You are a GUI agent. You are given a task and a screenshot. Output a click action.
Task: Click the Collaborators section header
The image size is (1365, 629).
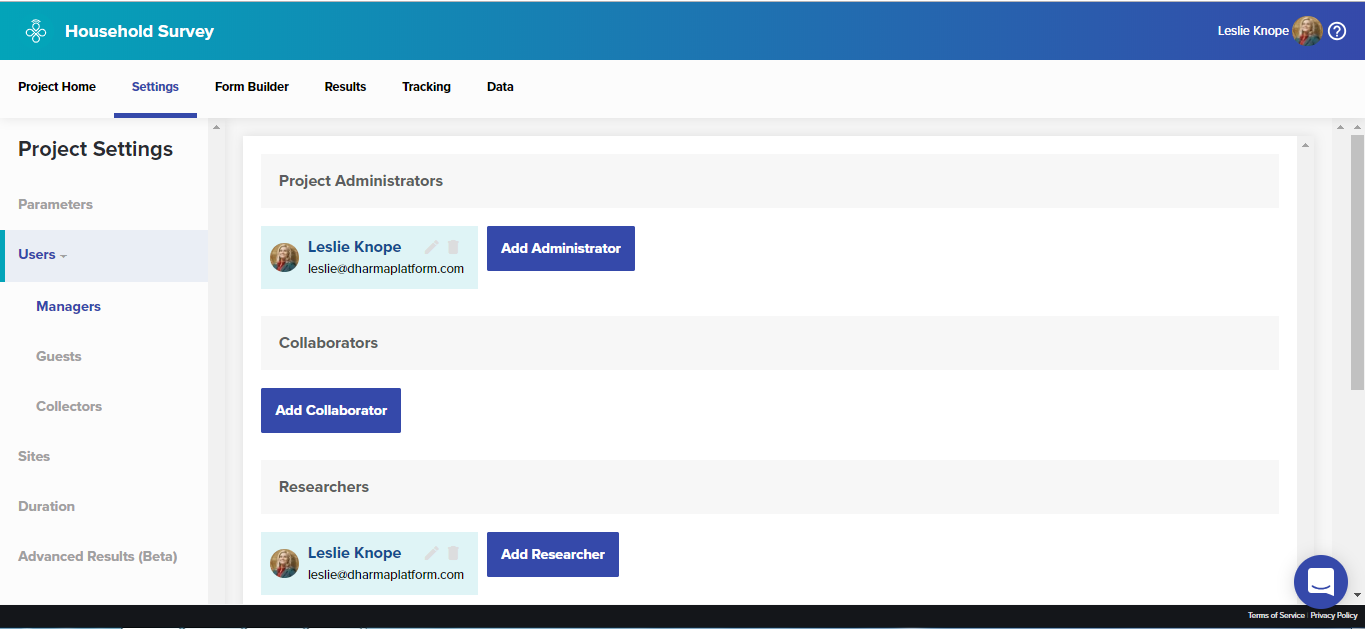coord(770,343)
